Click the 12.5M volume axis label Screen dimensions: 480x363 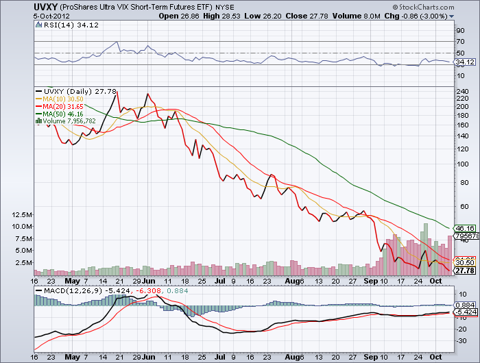pos(22,215)
